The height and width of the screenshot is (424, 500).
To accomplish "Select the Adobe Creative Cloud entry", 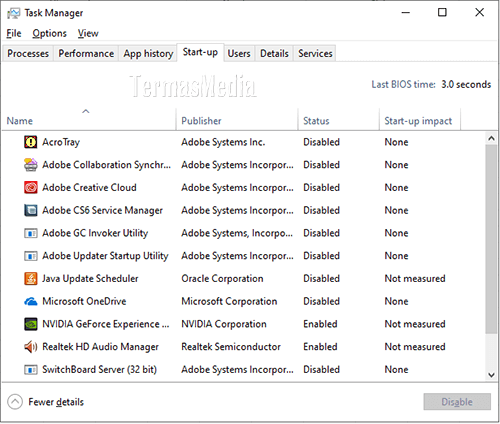I will coord(89,187).
